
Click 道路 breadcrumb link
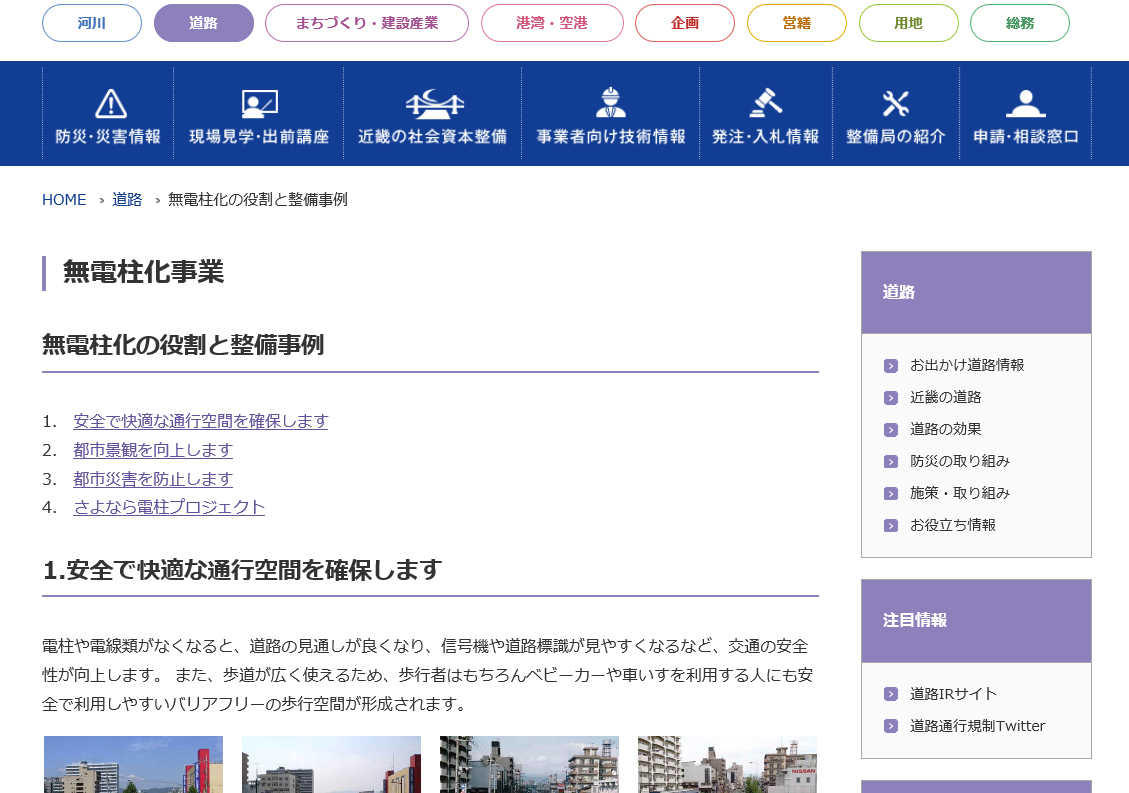tap(127, 200)
